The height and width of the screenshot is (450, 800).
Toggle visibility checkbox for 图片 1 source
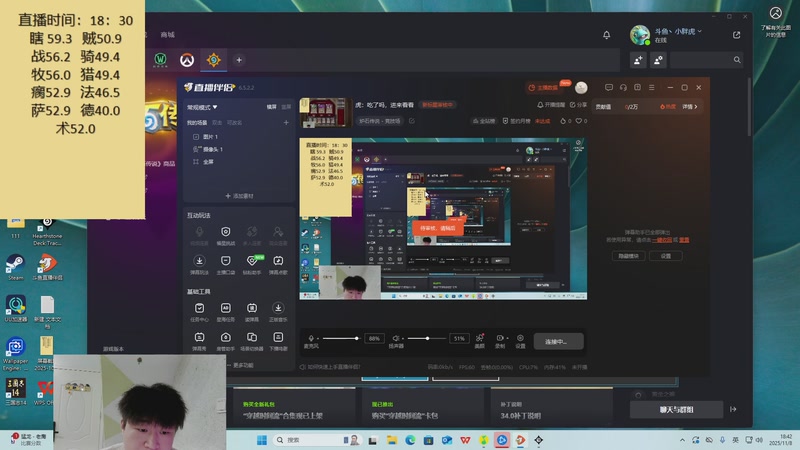(196, 137)
